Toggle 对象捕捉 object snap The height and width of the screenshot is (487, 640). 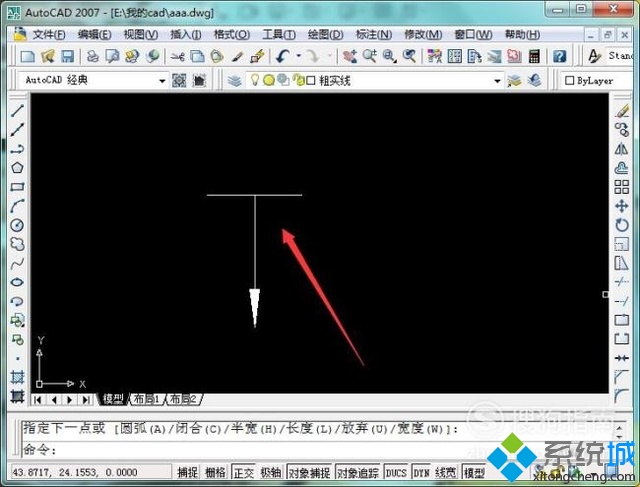(x=309, y=472)
